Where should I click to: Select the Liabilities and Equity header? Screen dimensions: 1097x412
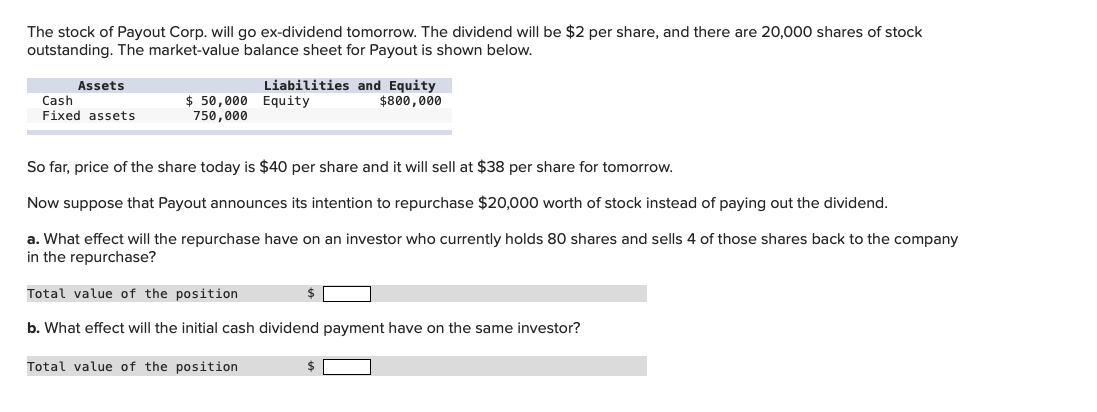[x=349, y=85]
